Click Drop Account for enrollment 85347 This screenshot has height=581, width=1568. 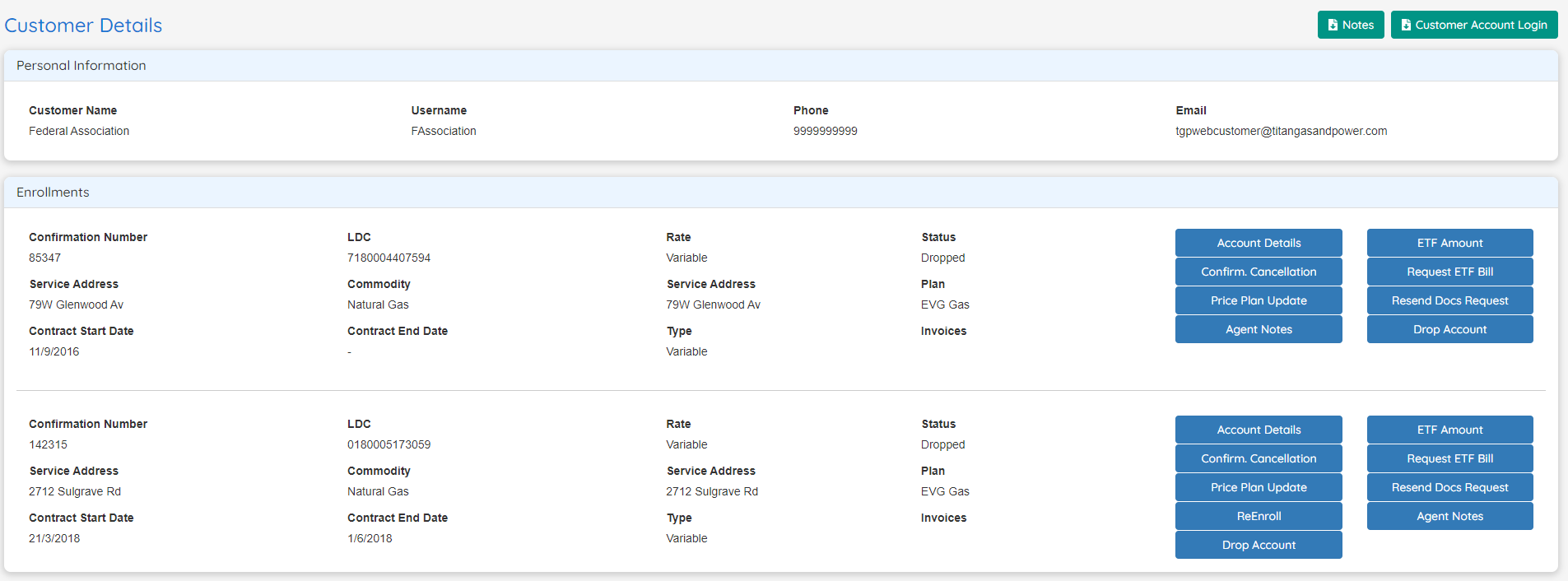[1449, 329]
